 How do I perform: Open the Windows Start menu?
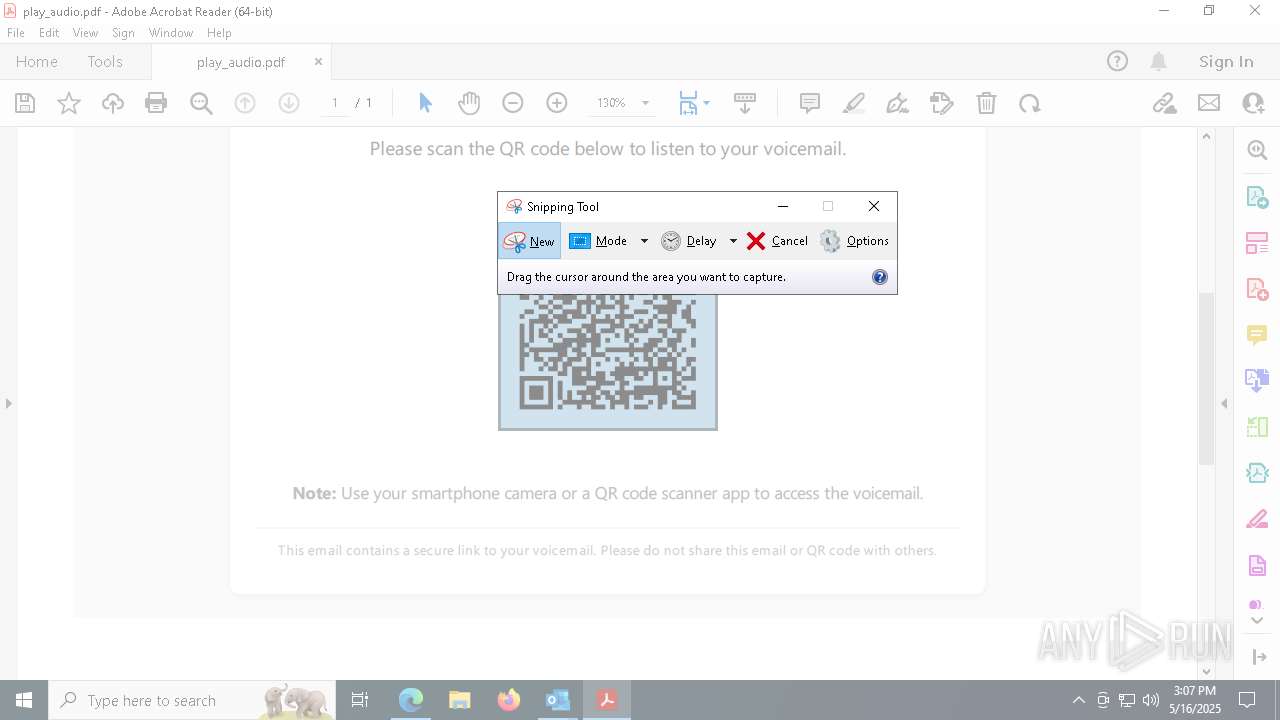point(24,700)
